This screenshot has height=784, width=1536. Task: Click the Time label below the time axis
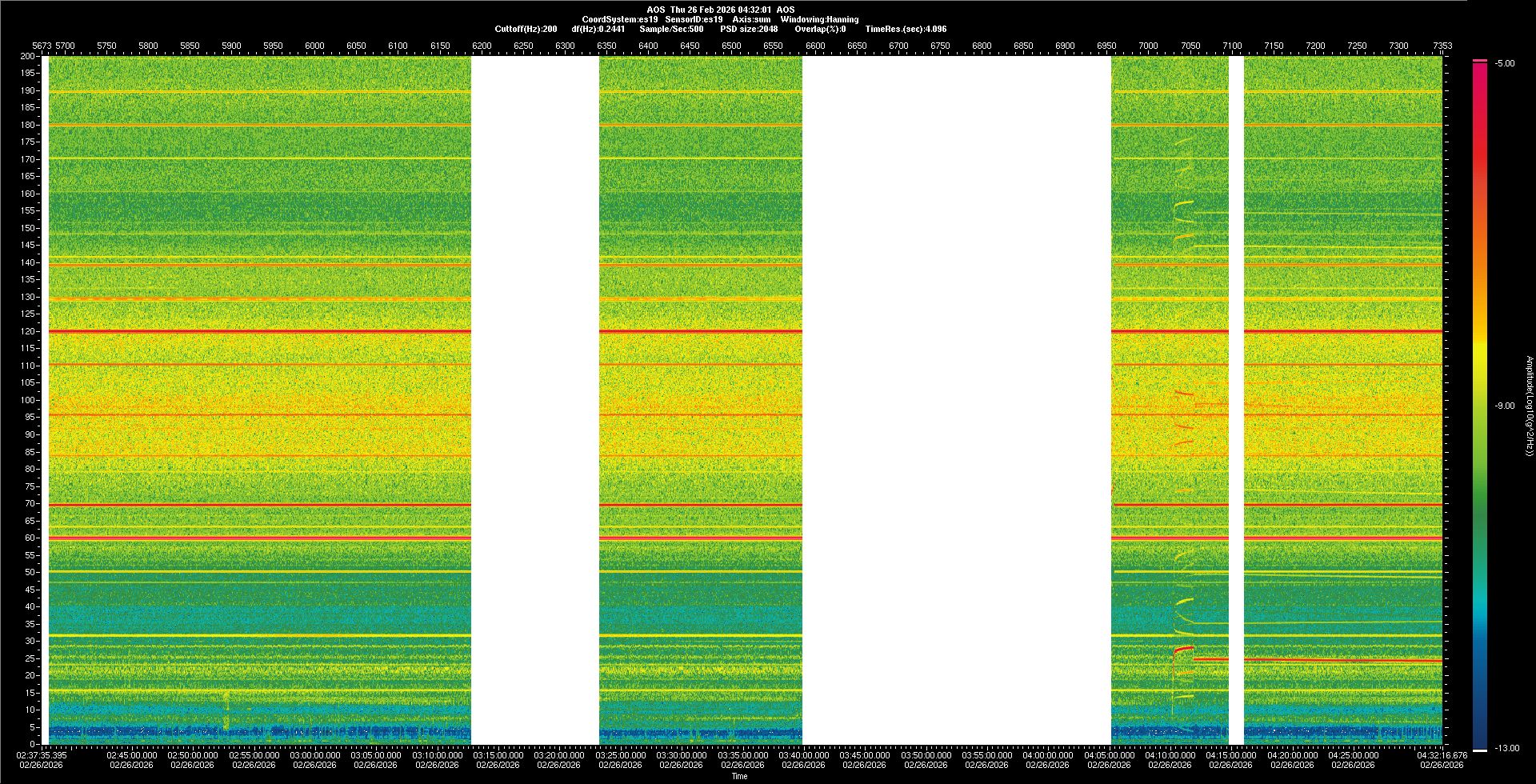[x=739, y=776]
